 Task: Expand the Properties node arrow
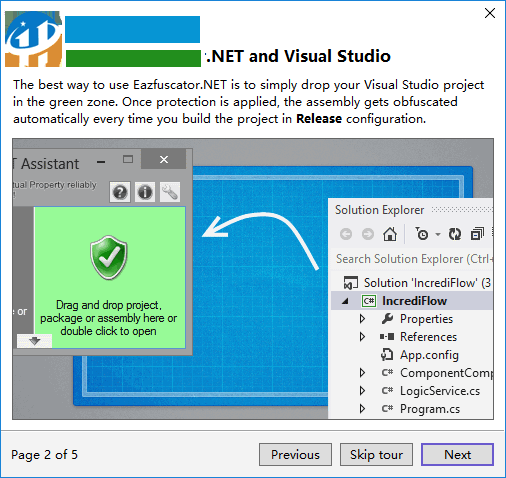(x=362, y=319)
